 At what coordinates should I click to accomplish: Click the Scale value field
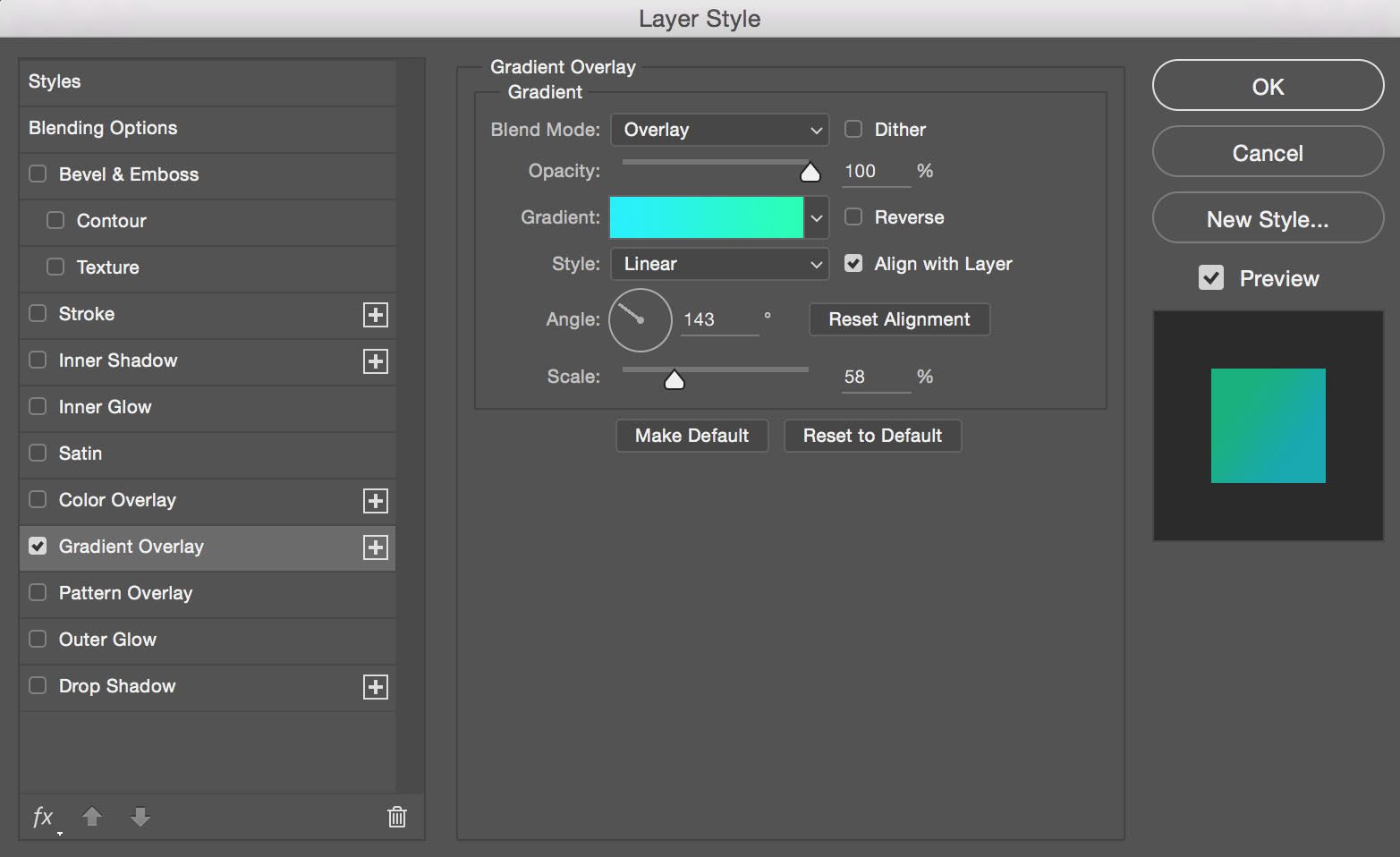pyautogui.click(x=876, y=377)
